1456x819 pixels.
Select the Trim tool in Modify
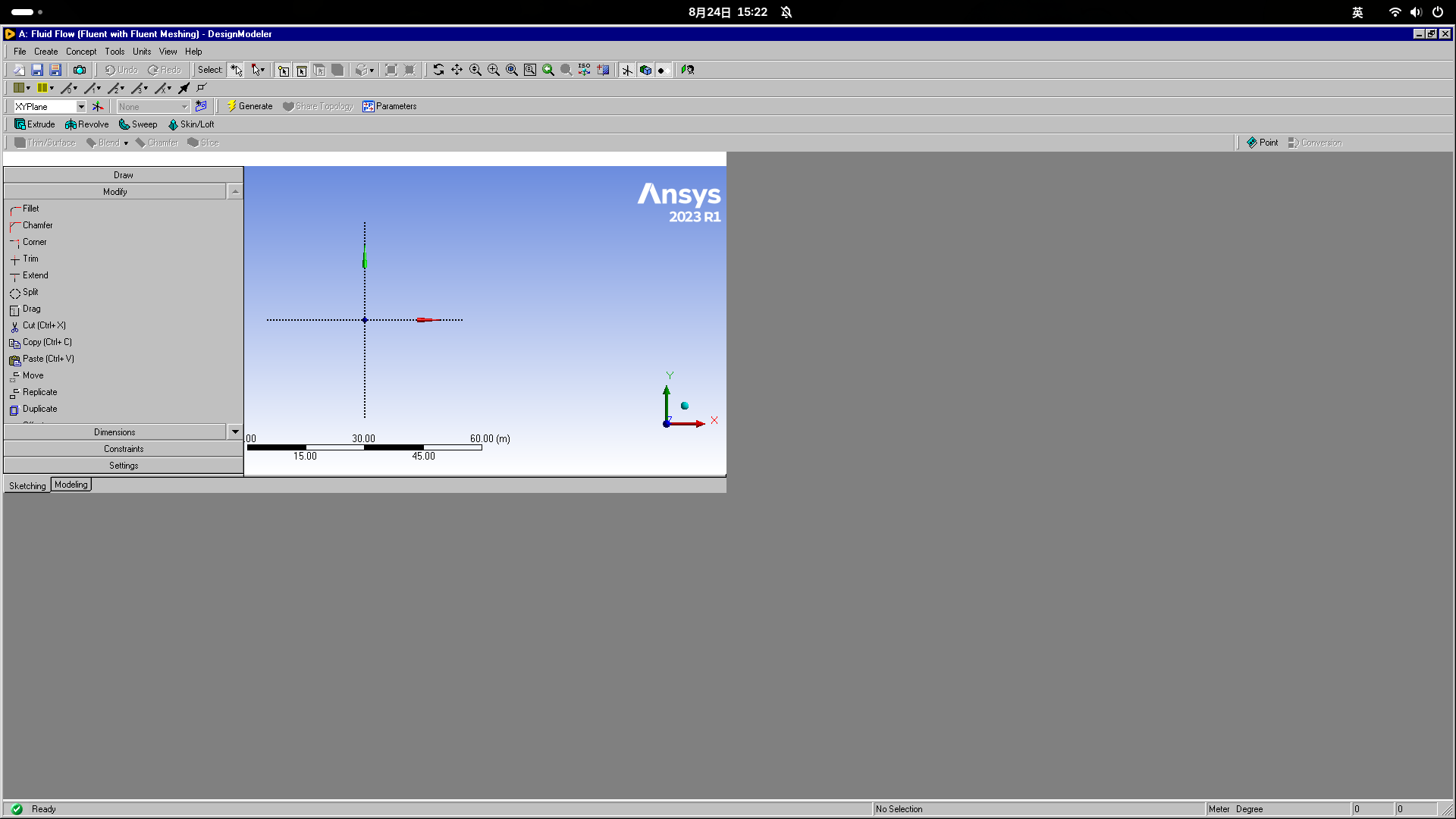point(30,259)
